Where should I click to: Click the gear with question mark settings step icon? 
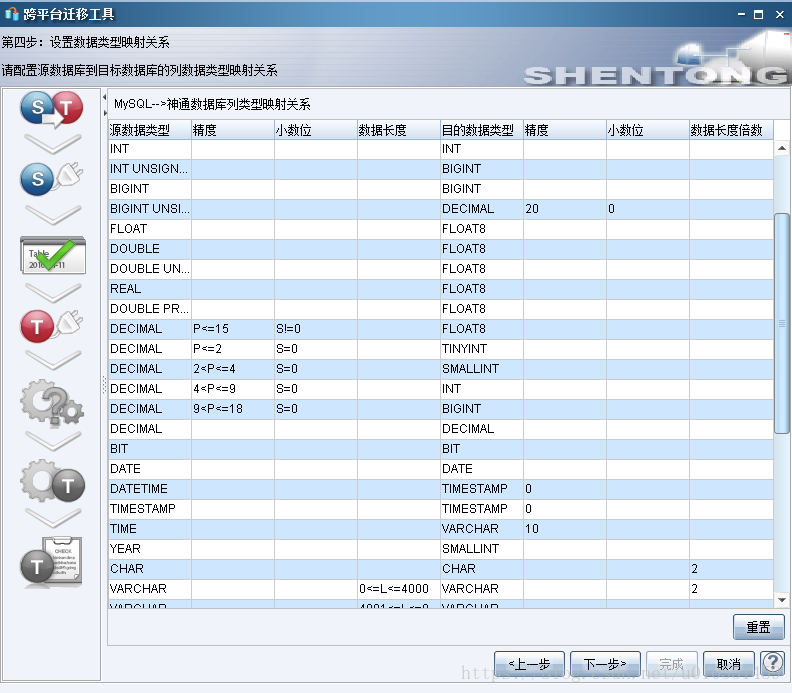pos(52,403)
